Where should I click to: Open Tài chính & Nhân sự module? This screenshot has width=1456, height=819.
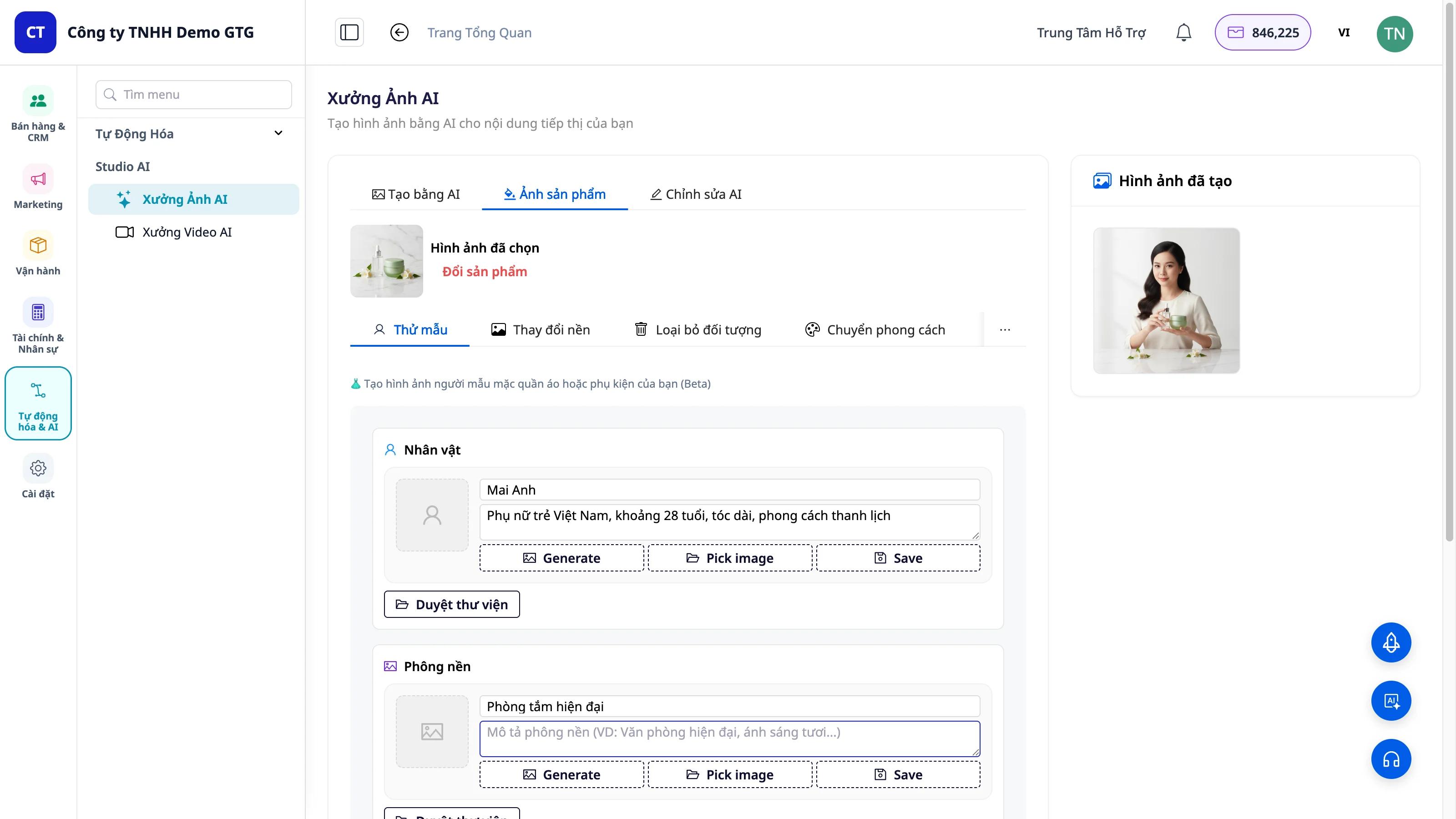tap(38, 326)
